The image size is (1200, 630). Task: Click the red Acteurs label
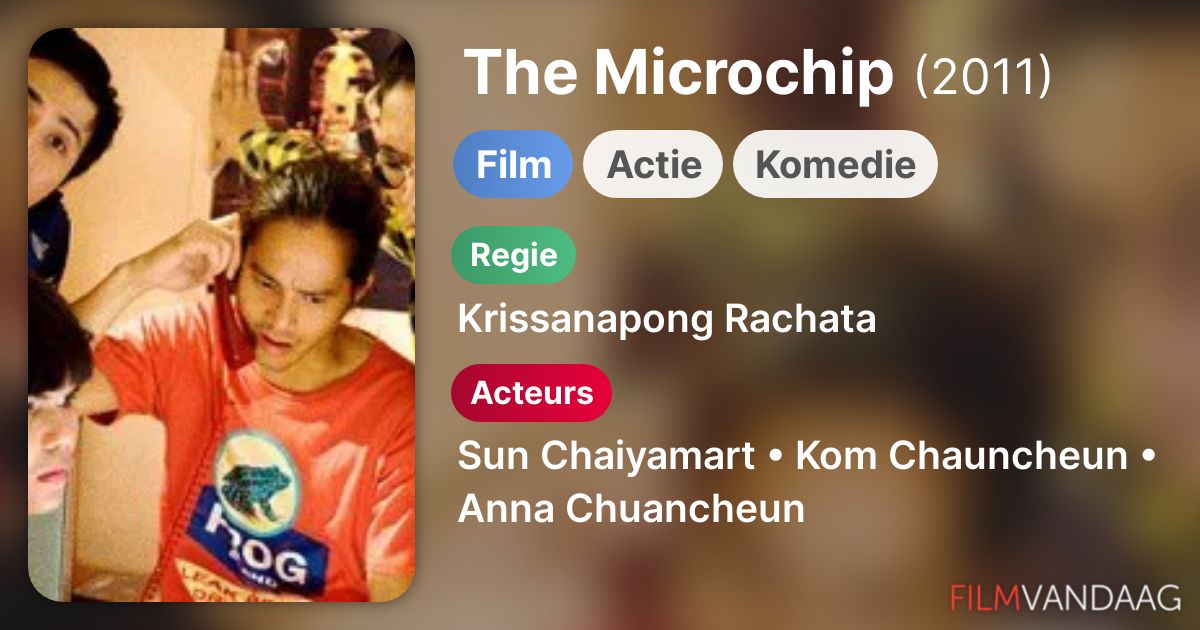click(532, 393)
